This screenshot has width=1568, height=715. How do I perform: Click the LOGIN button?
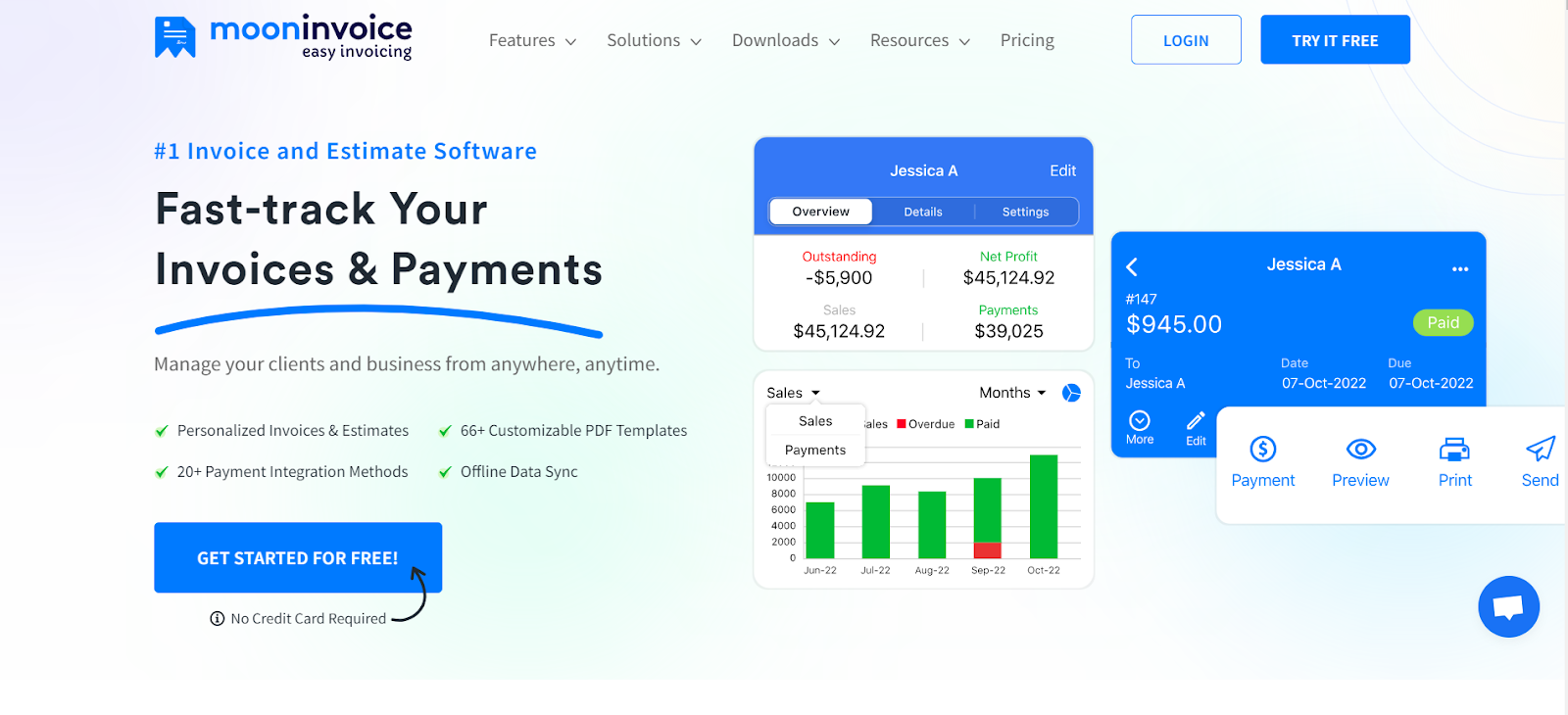click(1186, 40)
